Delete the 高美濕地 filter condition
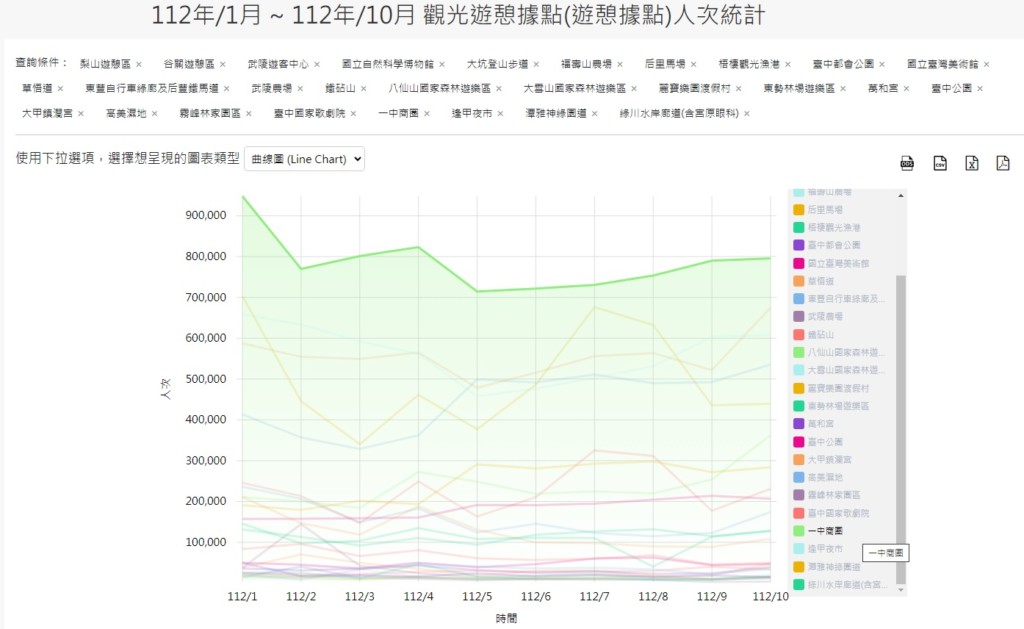This screenshot has width=1024, height=629. click(155, 113)
